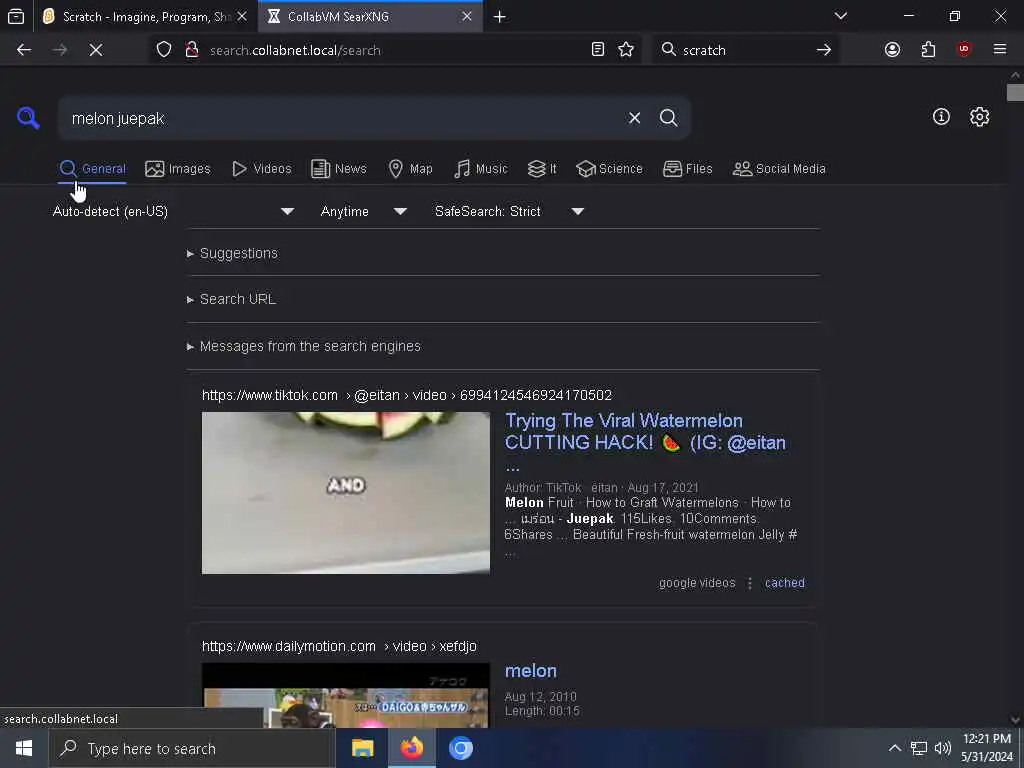
Task: Open Firefox View icon
Action: coord(16,16)
